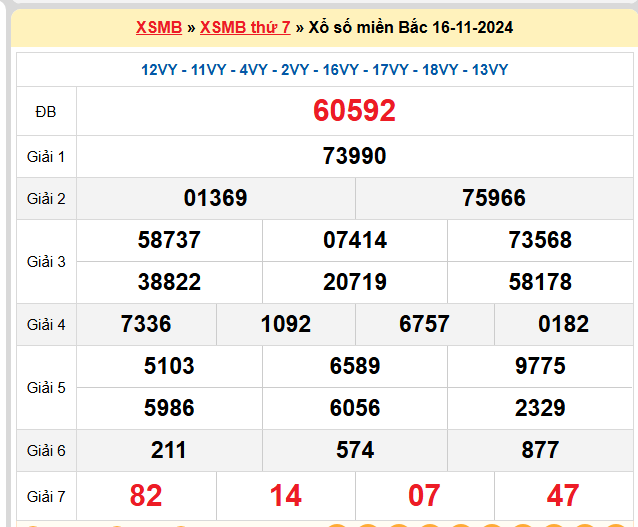This screenshot has width=638, height=527.
Task: Select special prize number 60592
Action: coord(354,111)
